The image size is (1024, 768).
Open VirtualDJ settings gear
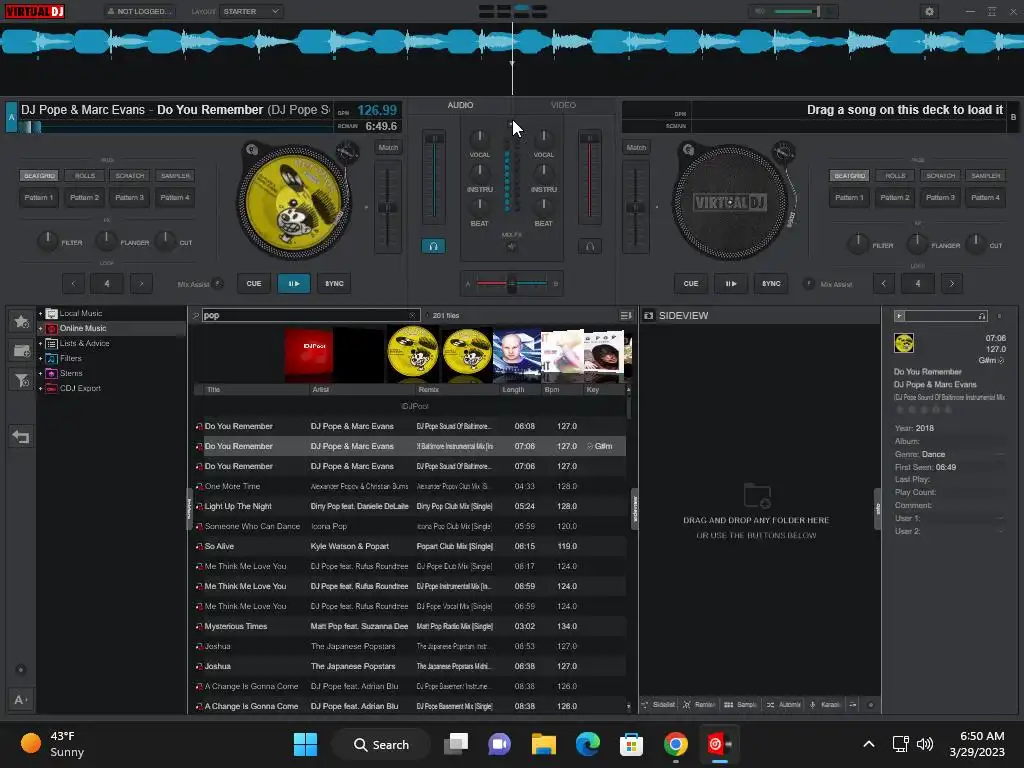point(929,11)
